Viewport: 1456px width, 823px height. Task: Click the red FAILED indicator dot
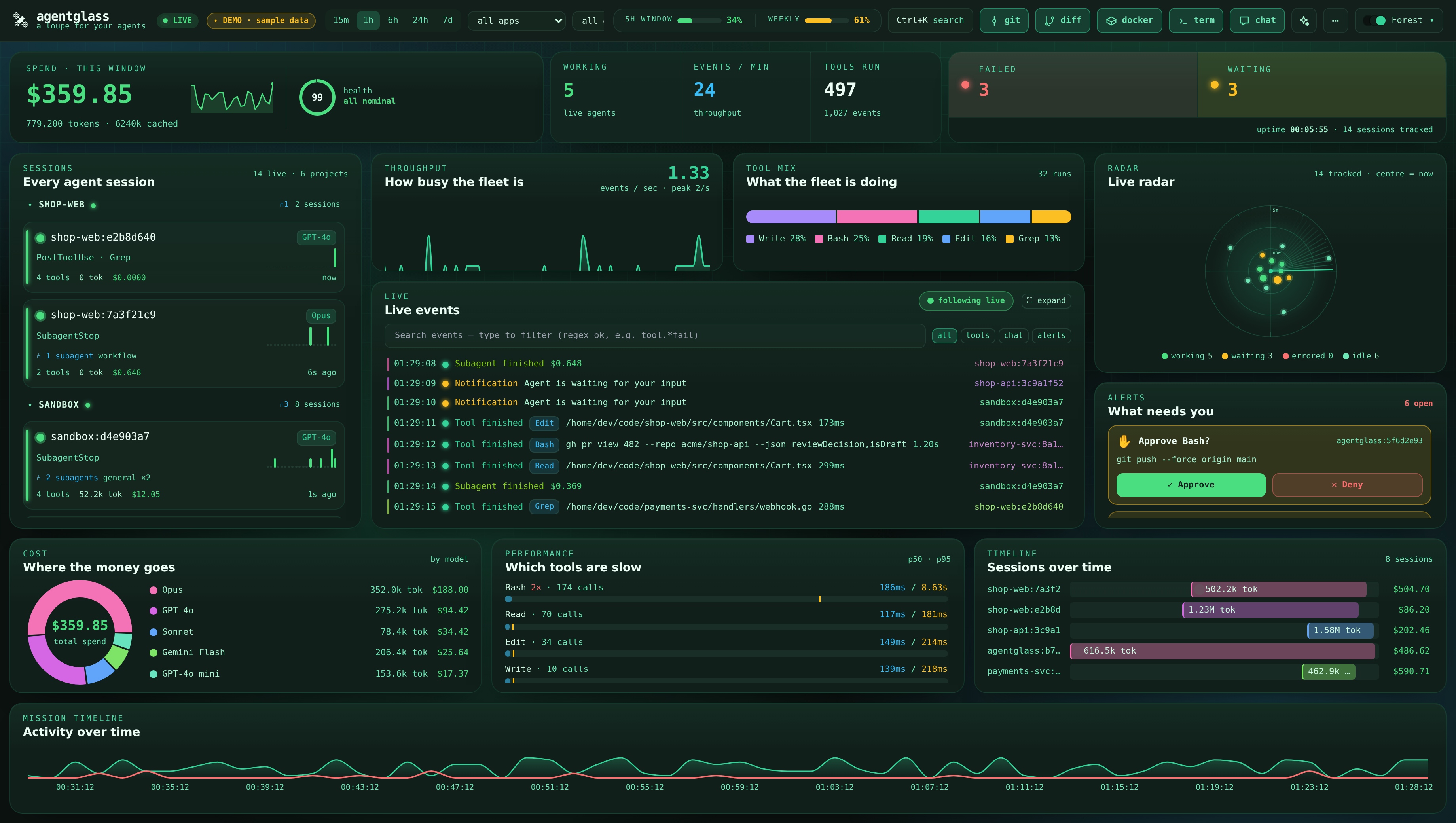(x=965, y=85)
